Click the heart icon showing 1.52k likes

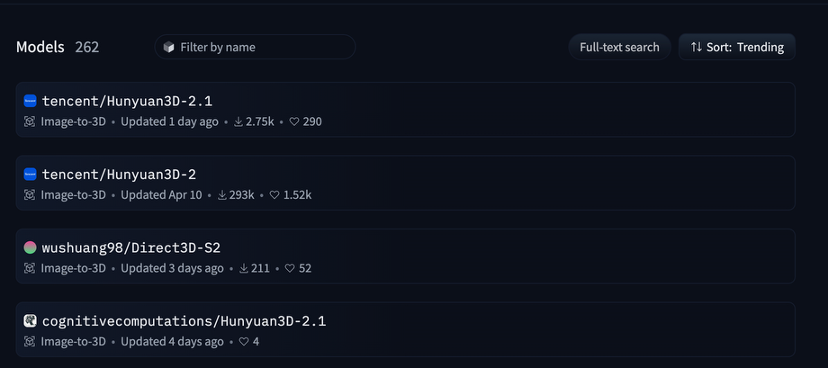pos(275,195)
